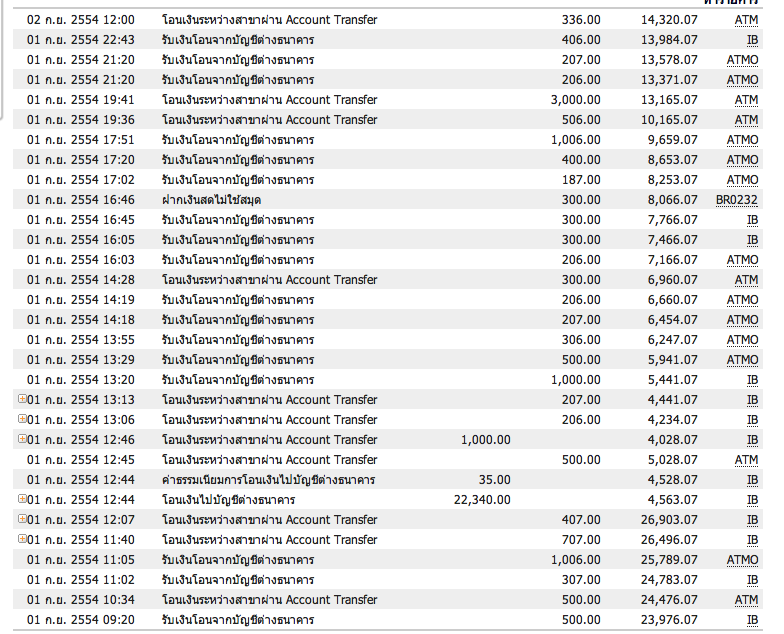The height and width of the screenshot is (634, 784).
Task: Select amount 1,006.00 on the 17:51 row
Action: click(576, 140)
